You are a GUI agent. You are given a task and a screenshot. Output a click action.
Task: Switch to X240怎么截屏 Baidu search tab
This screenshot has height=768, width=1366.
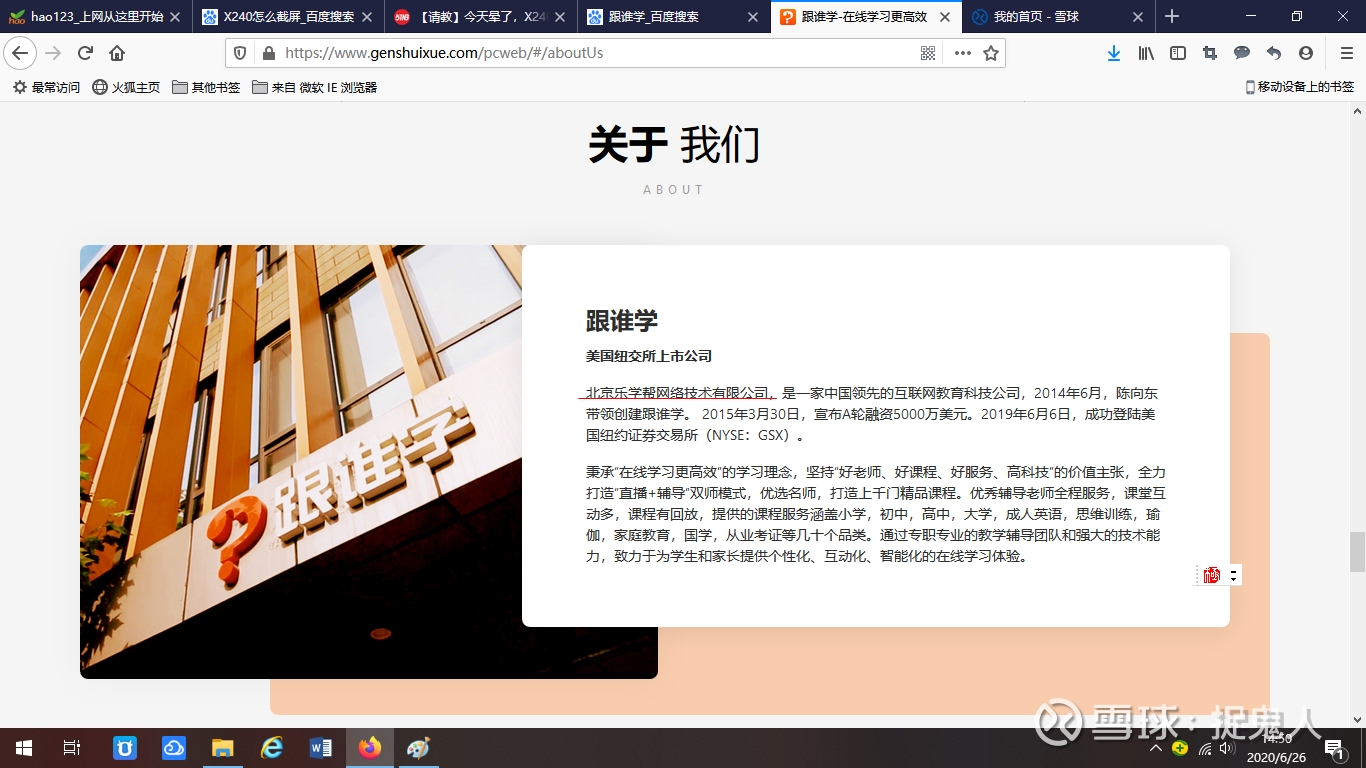click(289, 17)
